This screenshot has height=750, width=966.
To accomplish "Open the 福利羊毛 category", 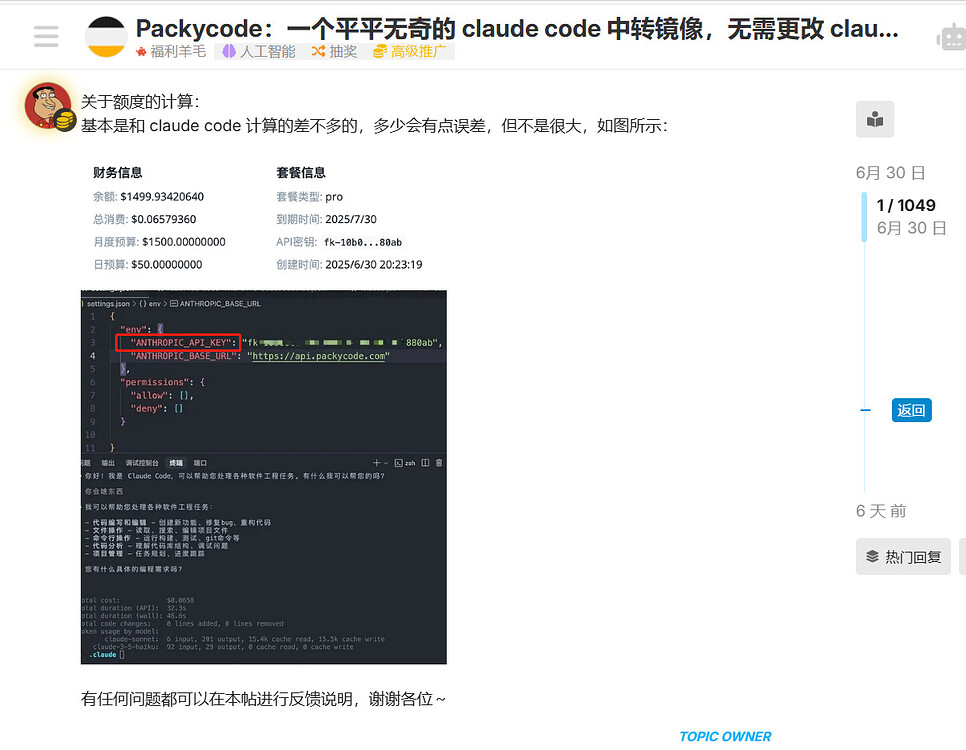I will tap(171, 51).
